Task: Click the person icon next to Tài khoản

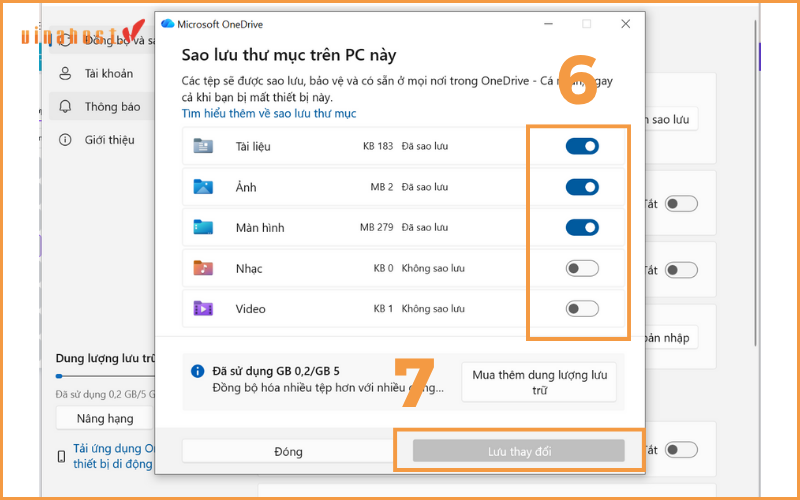Action: 66,73
